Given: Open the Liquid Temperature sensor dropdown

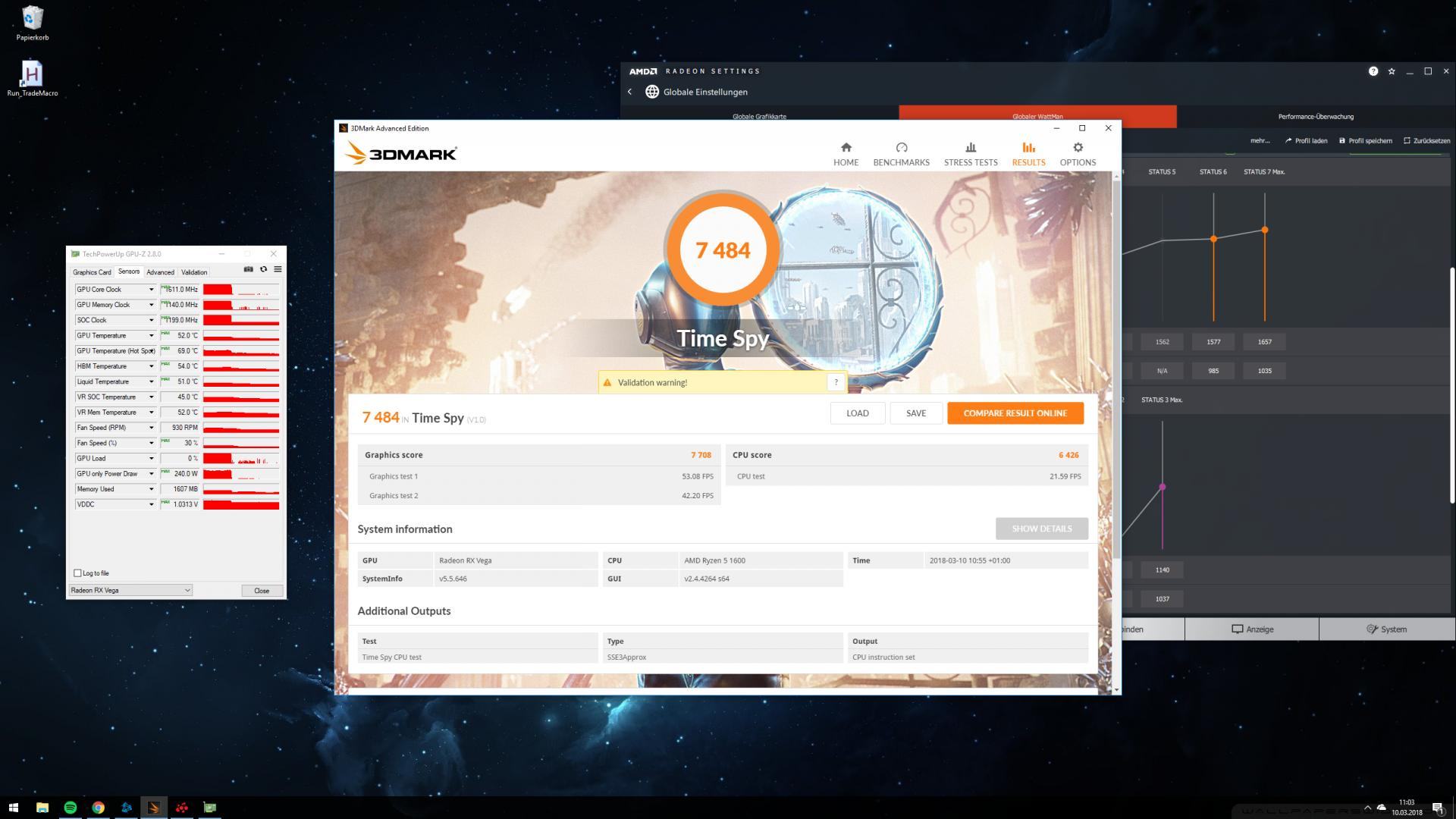Looking at the screenshot, I should 151,381.
